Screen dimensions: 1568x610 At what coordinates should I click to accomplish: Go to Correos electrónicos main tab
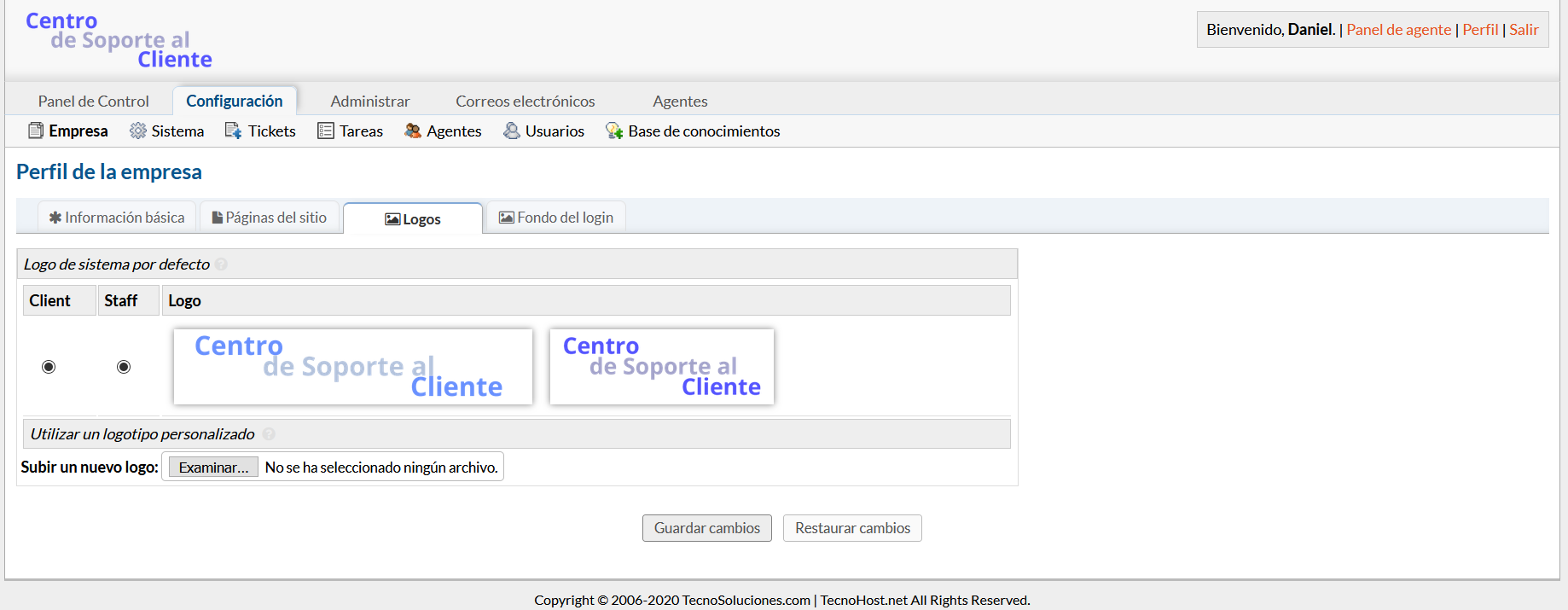[x=525, y=102]
